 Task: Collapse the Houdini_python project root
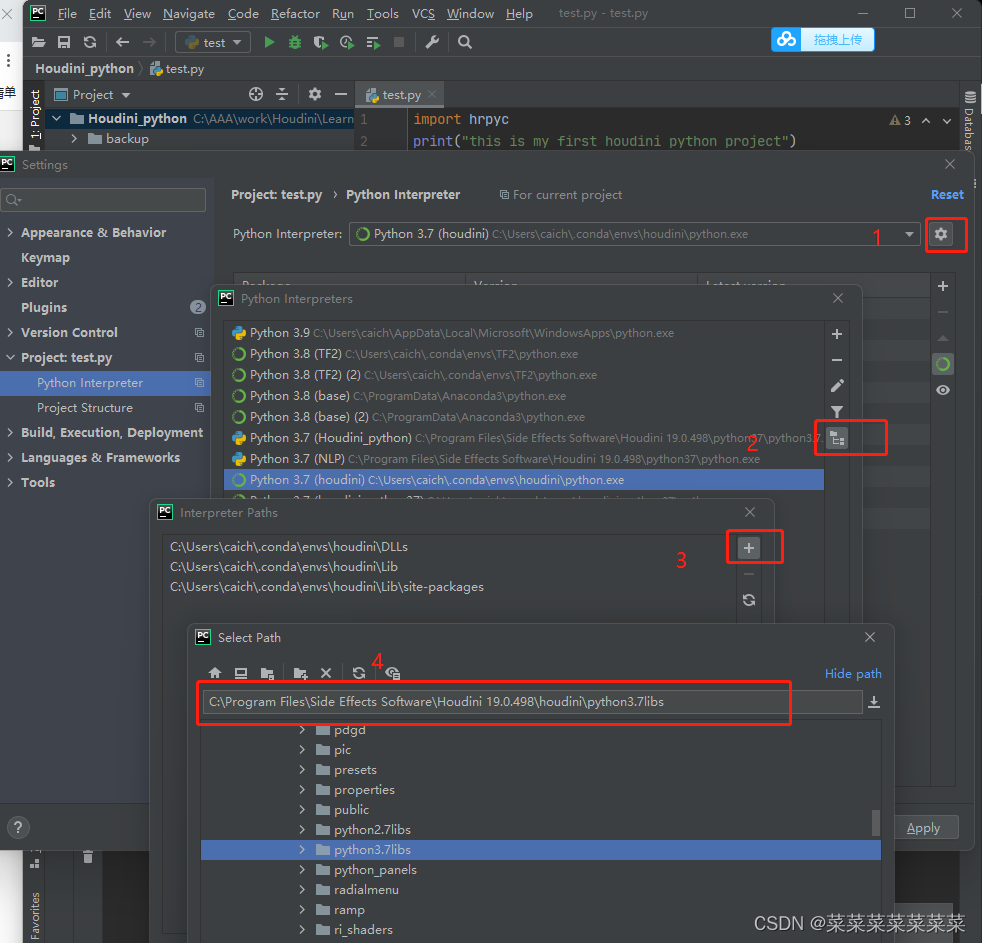(x=56, y=118)
